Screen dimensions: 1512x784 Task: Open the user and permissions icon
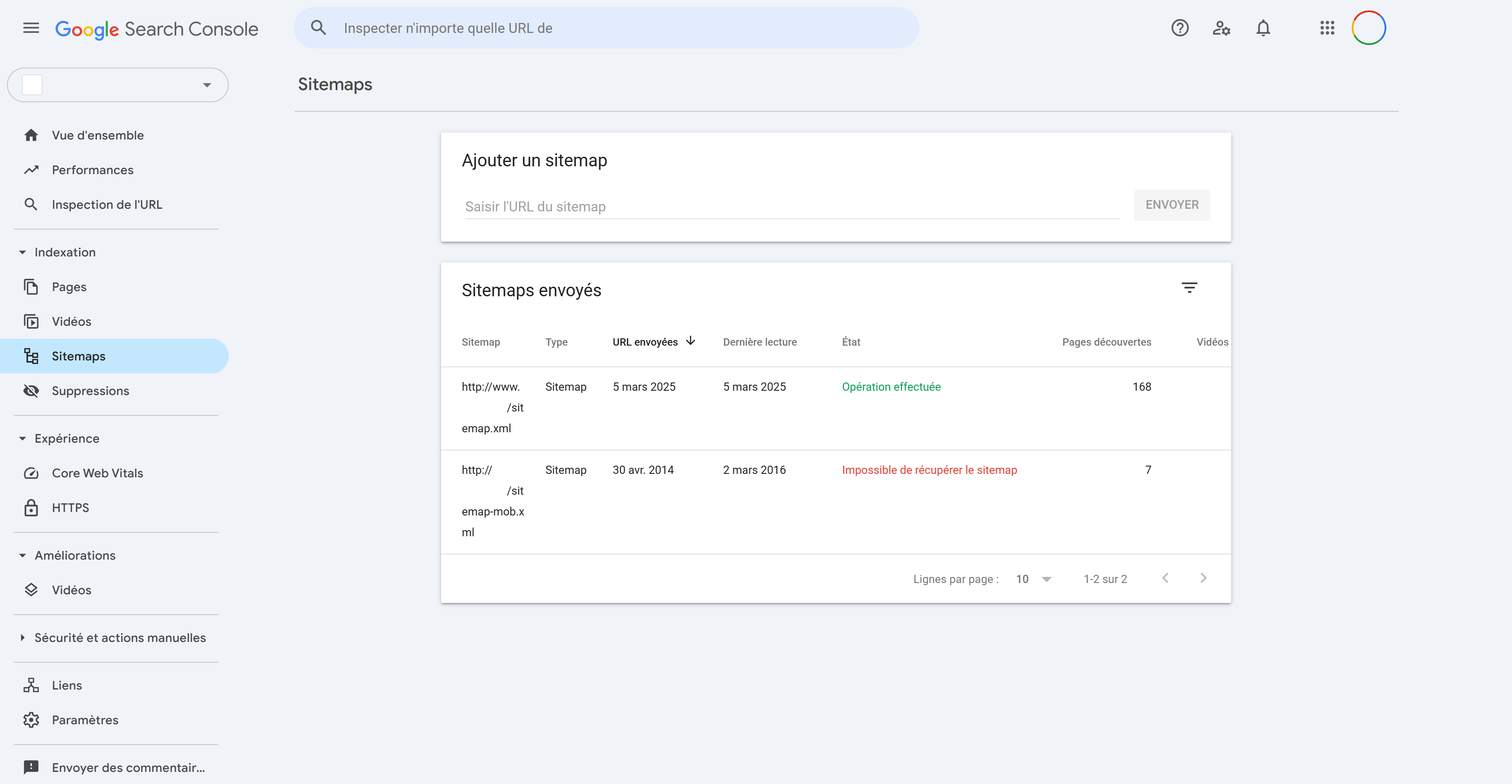1221,28
